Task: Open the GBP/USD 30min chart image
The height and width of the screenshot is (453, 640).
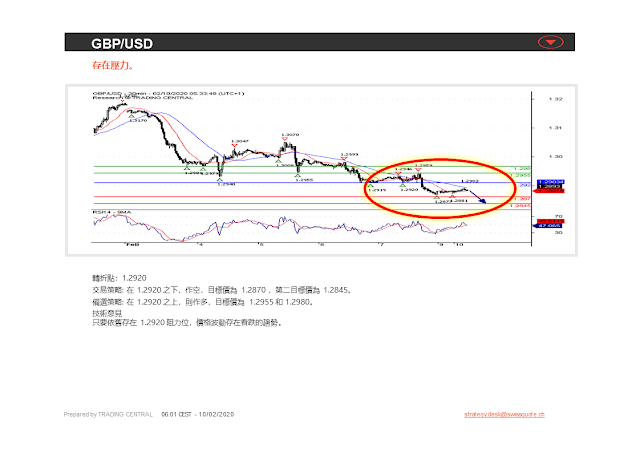Action: (321, 170)
